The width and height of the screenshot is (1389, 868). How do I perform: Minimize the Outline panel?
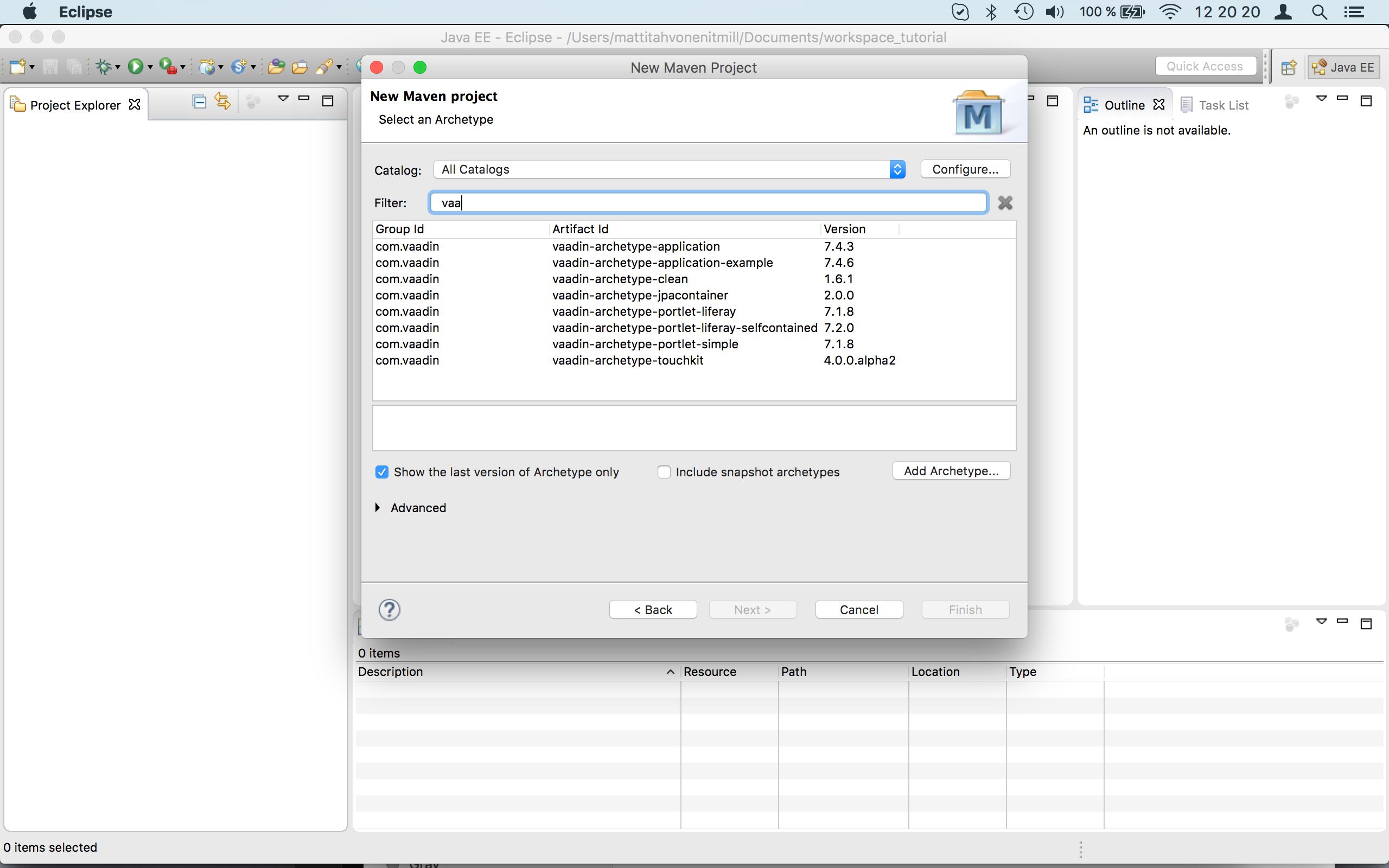coord(1342,98)
